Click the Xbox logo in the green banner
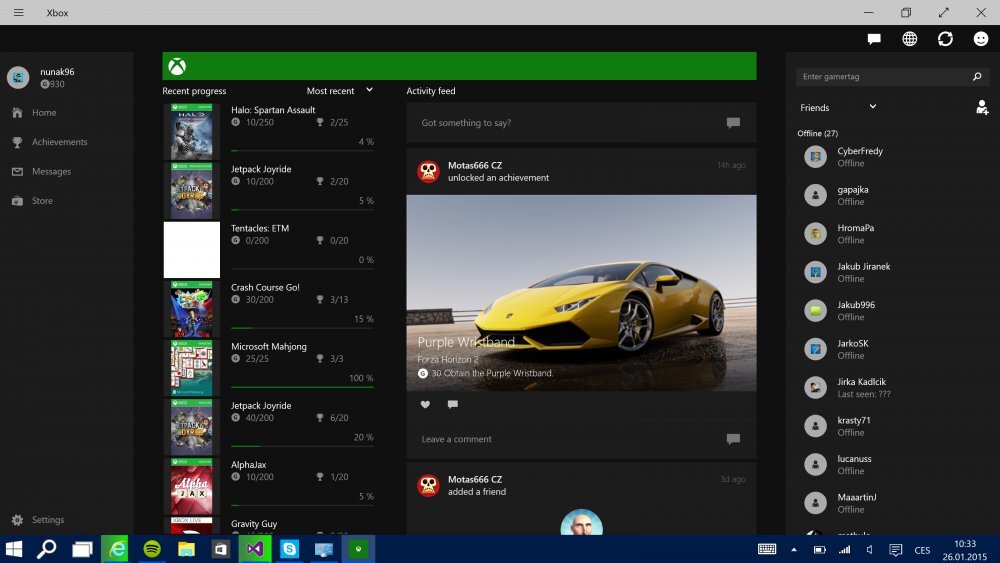The width and height of the screenshot is (1000, 563). (x=177, y=66)
